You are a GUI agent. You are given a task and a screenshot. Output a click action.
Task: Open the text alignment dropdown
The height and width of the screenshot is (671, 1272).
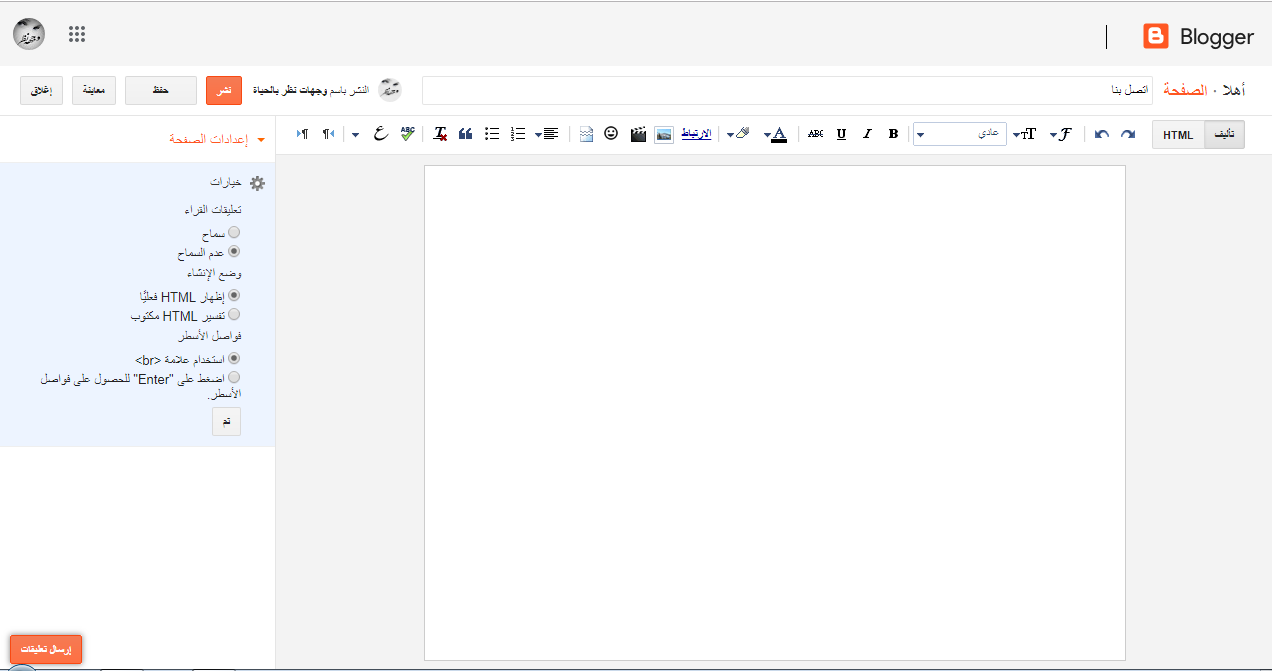point(546,134)
